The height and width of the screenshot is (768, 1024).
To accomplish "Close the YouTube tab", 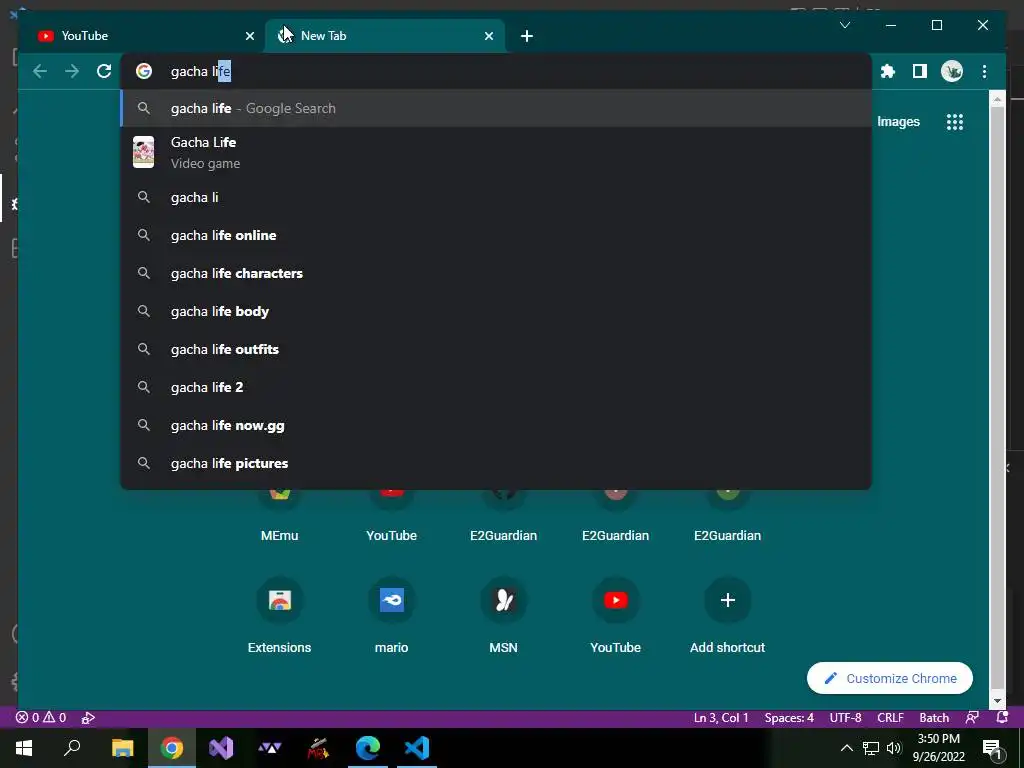I will pyautogui.click(x=249, y=36).
